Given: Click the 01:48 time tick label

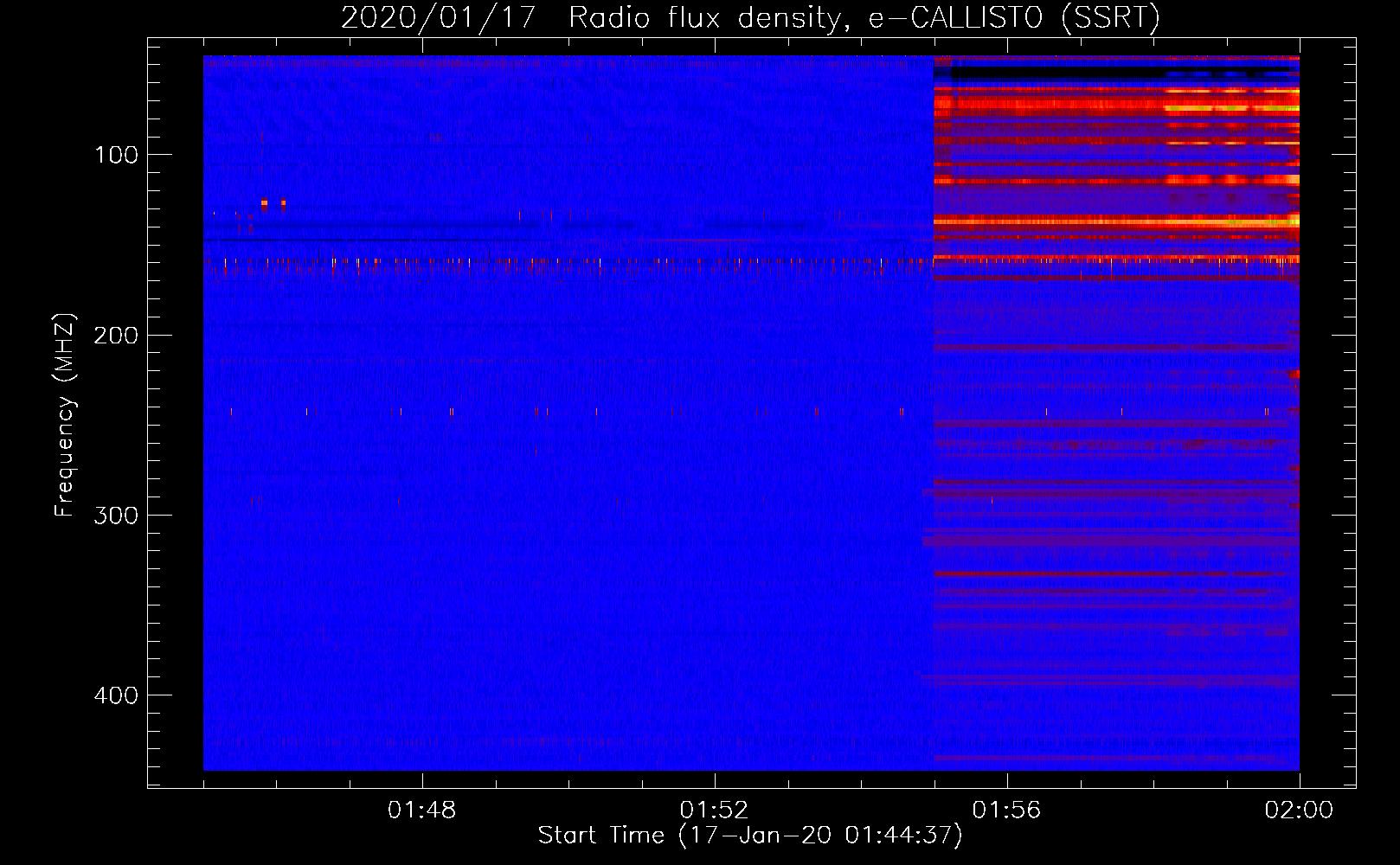Looking at the screenshot, I should coord(422,811).
